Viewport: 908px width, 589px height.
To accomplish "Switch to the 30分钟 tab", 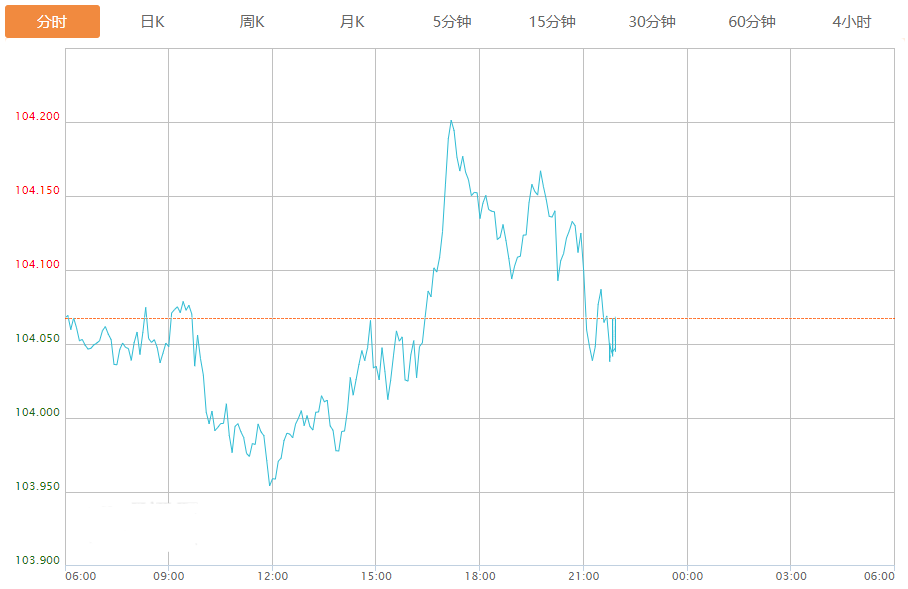I will (652, 22).
